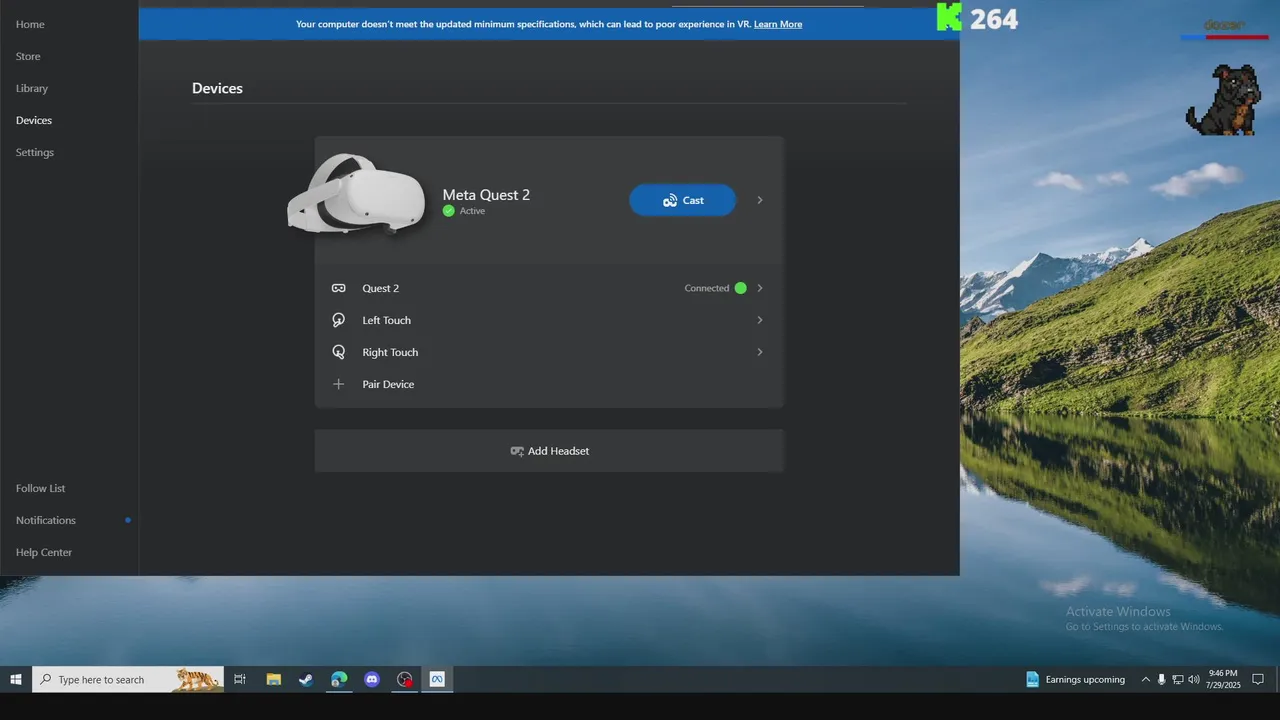This screenshot has height=720, width=1280.
Task: Expand the Quest 2 connected row chevron
Action: [x=760, y=288]
